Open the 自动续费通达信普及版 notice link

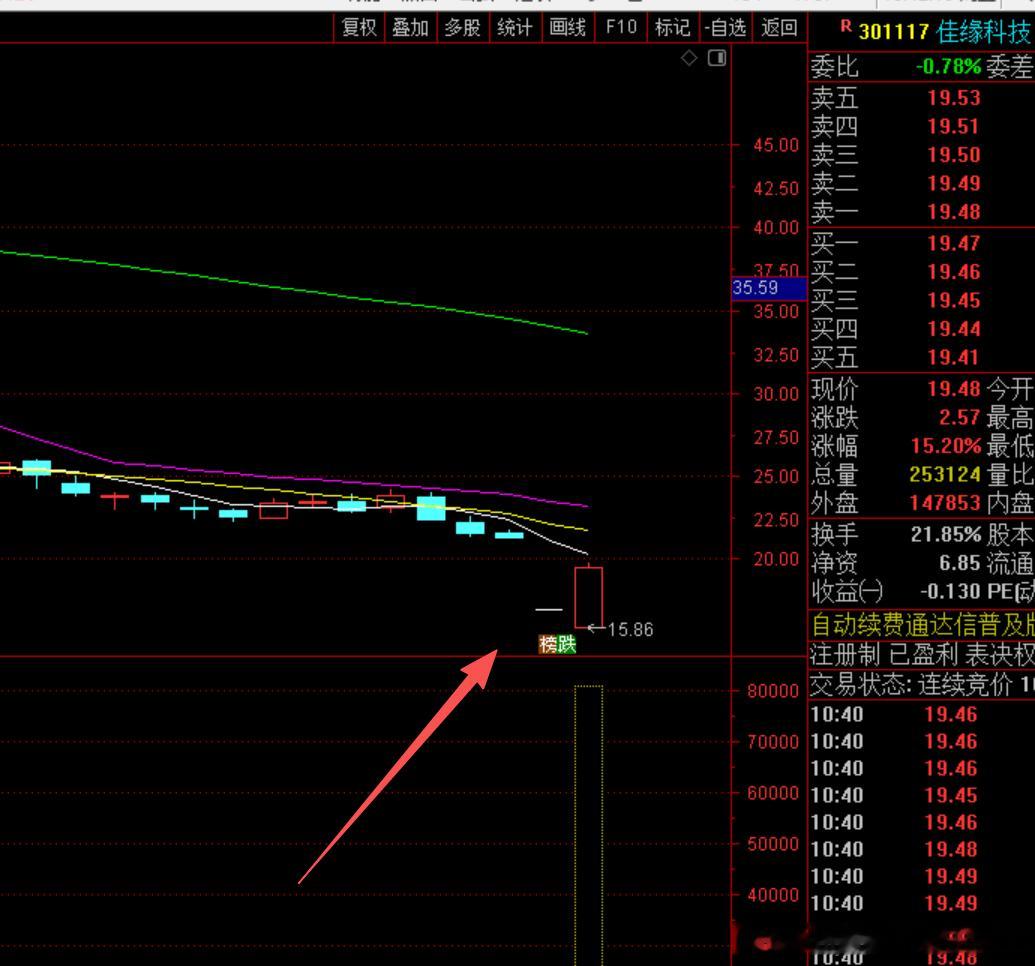(x=922, y=624)
